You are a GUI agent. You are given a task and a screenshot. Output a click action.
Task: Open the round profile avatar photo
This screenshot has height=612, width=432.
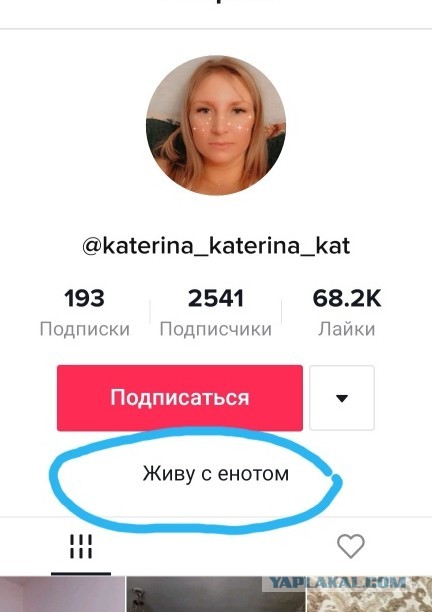(216, 125)
